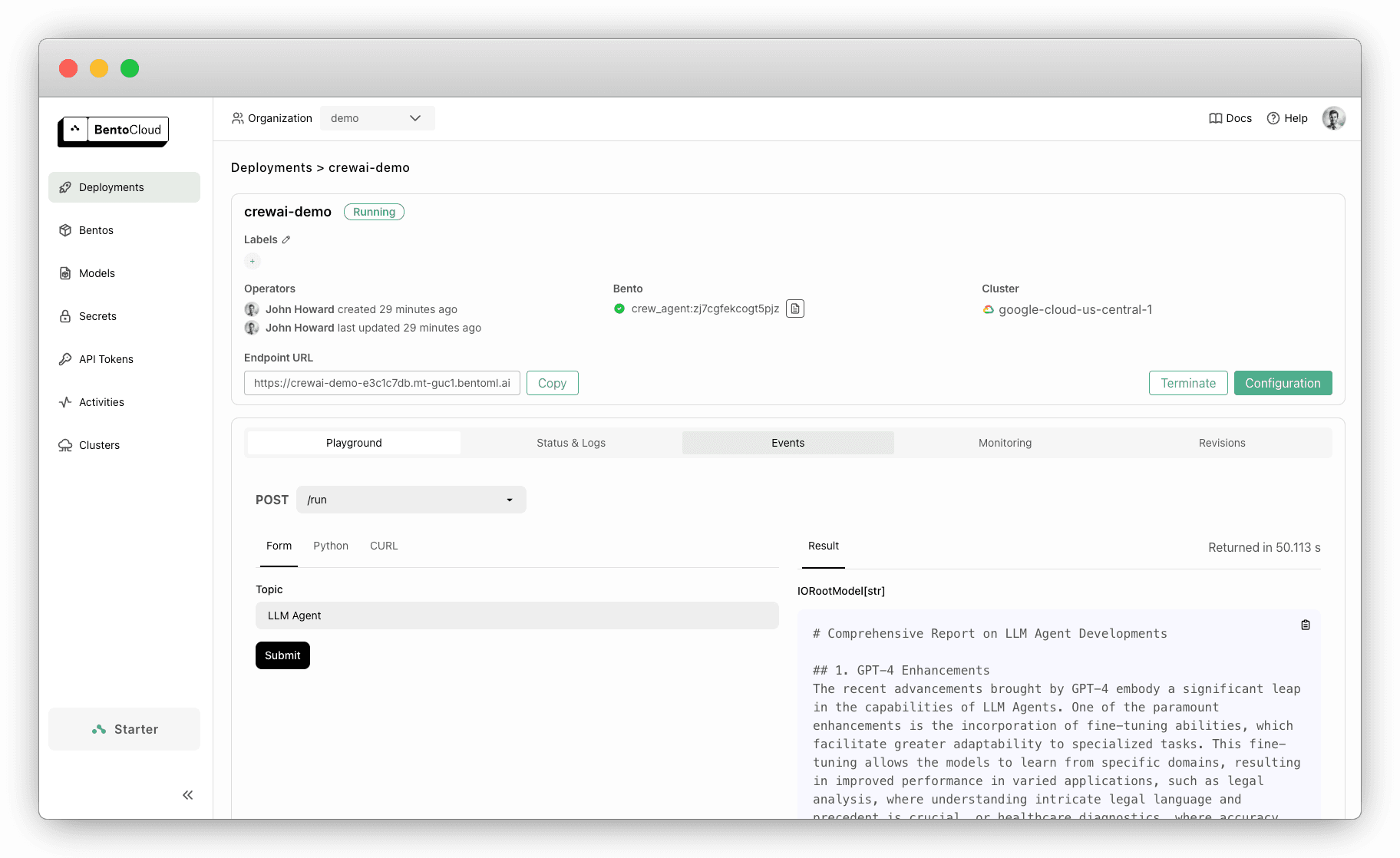Open the Starter plan panel
This screenshot has width=1400, height=858.
click(x=124, y=729)
